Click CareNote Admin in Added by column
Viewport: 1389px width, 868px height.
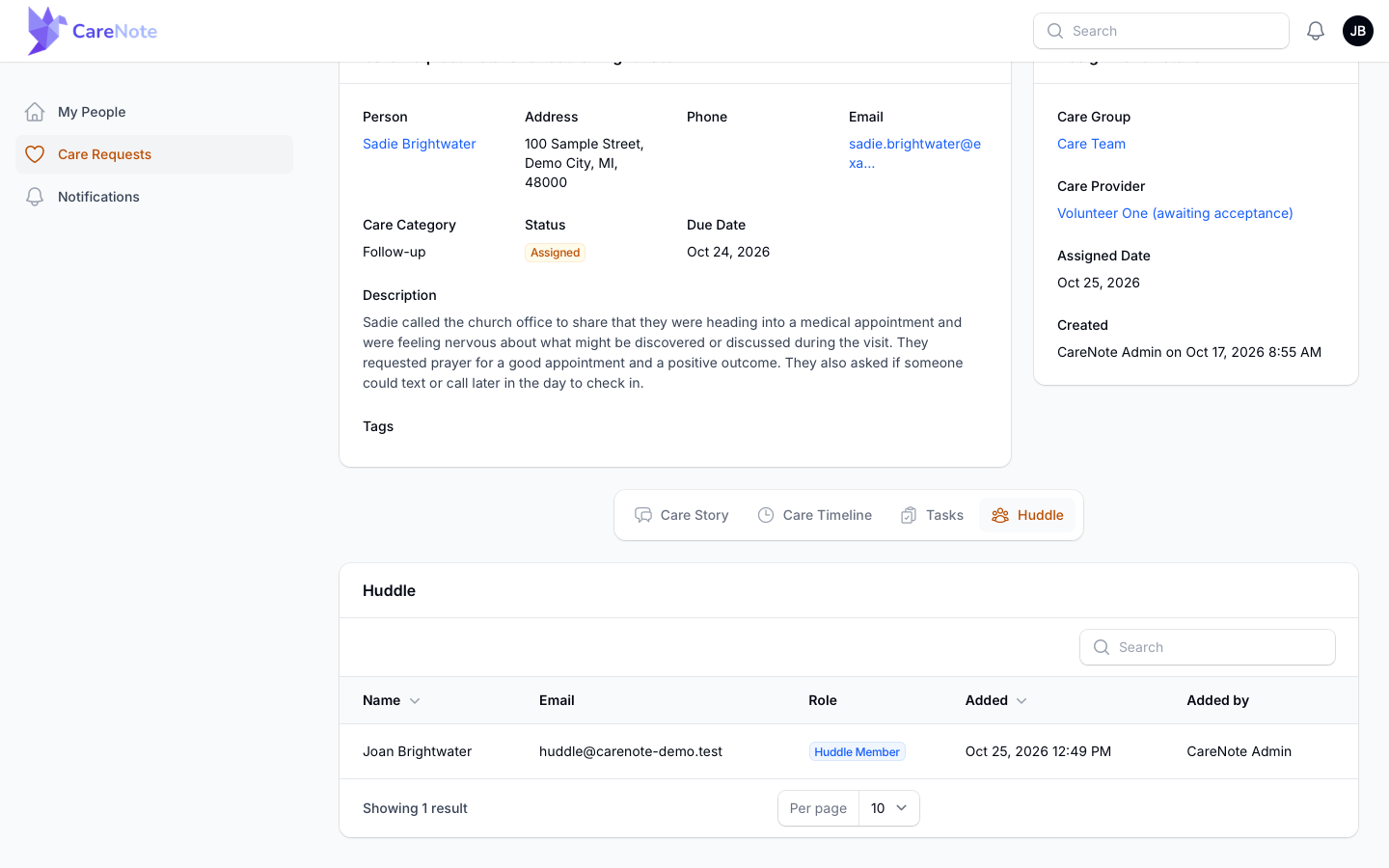tap(1239, 751)
